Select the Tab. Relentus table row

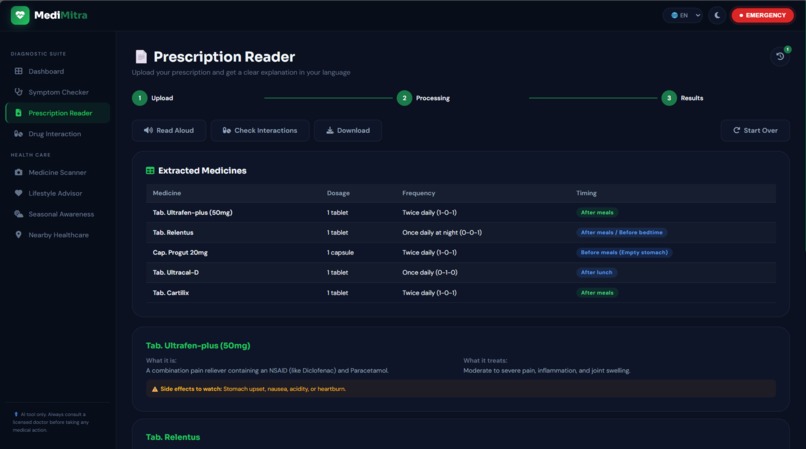click(461, 232)
